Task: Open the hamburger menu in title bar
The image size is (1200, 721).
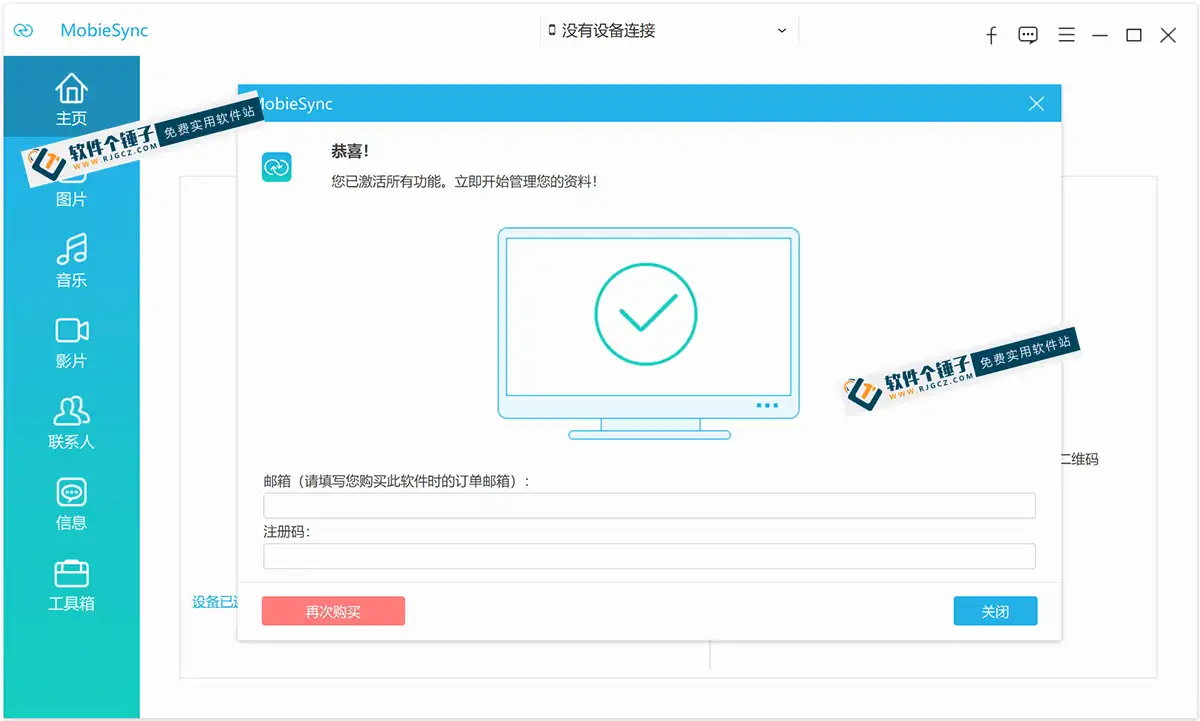Action: (1067, 35)
